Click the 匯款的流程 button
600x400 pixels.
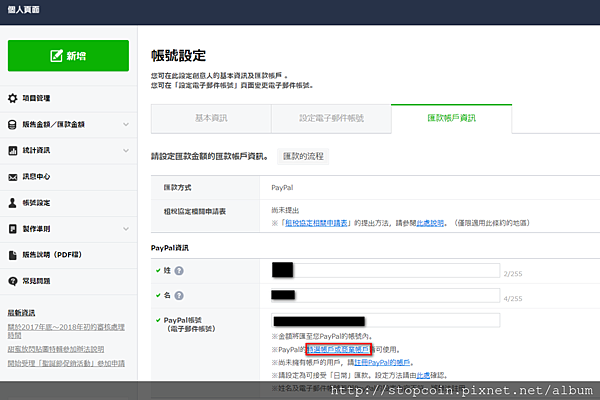[303, 156]
